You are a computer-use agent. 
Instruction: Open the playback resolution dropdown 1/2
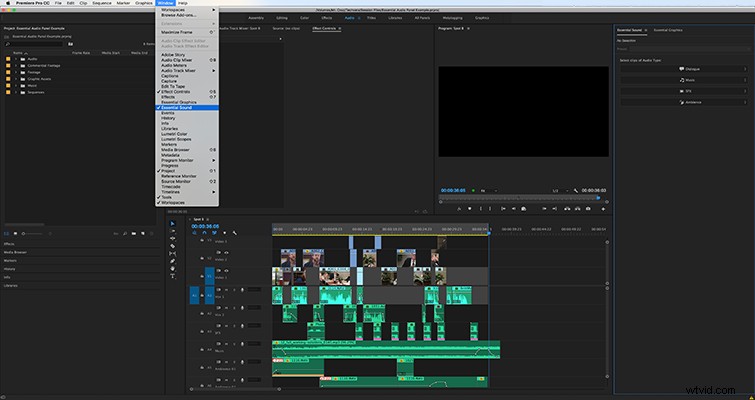tap(558, 191)
